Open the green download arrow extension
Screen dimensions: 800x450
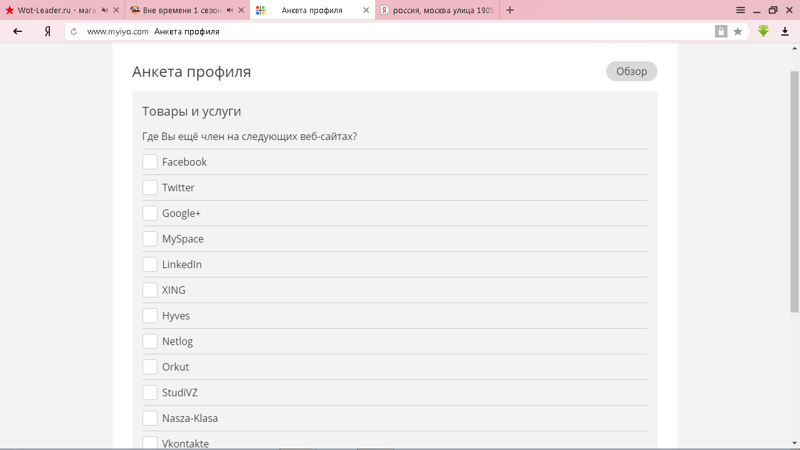[763, 31]
